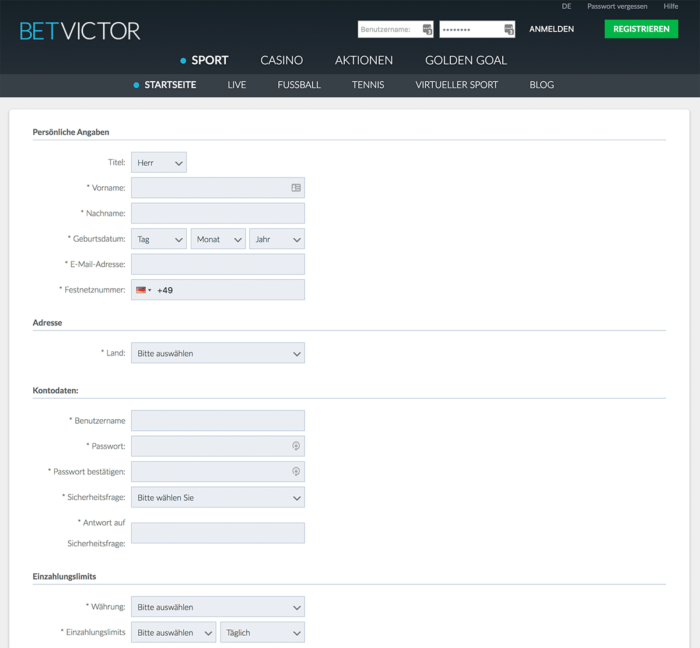Image resolution: width=700 pixels, height=648 pixels.
Task: Click the Antwort auf Sicherheitsfrage field
Action: point(218,533)
